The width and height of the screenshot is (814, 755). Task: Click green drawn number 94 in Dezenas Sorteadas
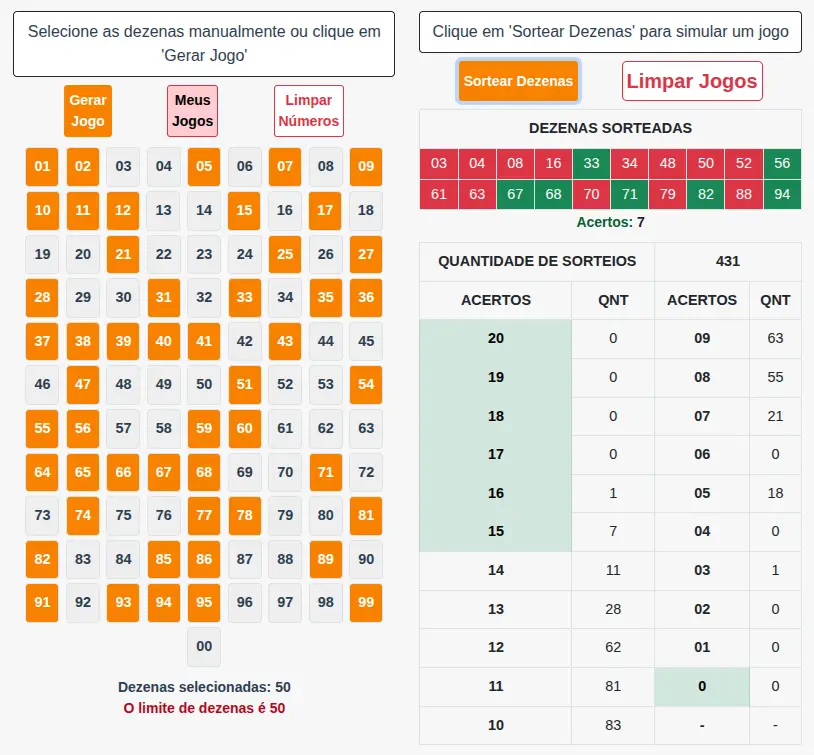[782, 194]
